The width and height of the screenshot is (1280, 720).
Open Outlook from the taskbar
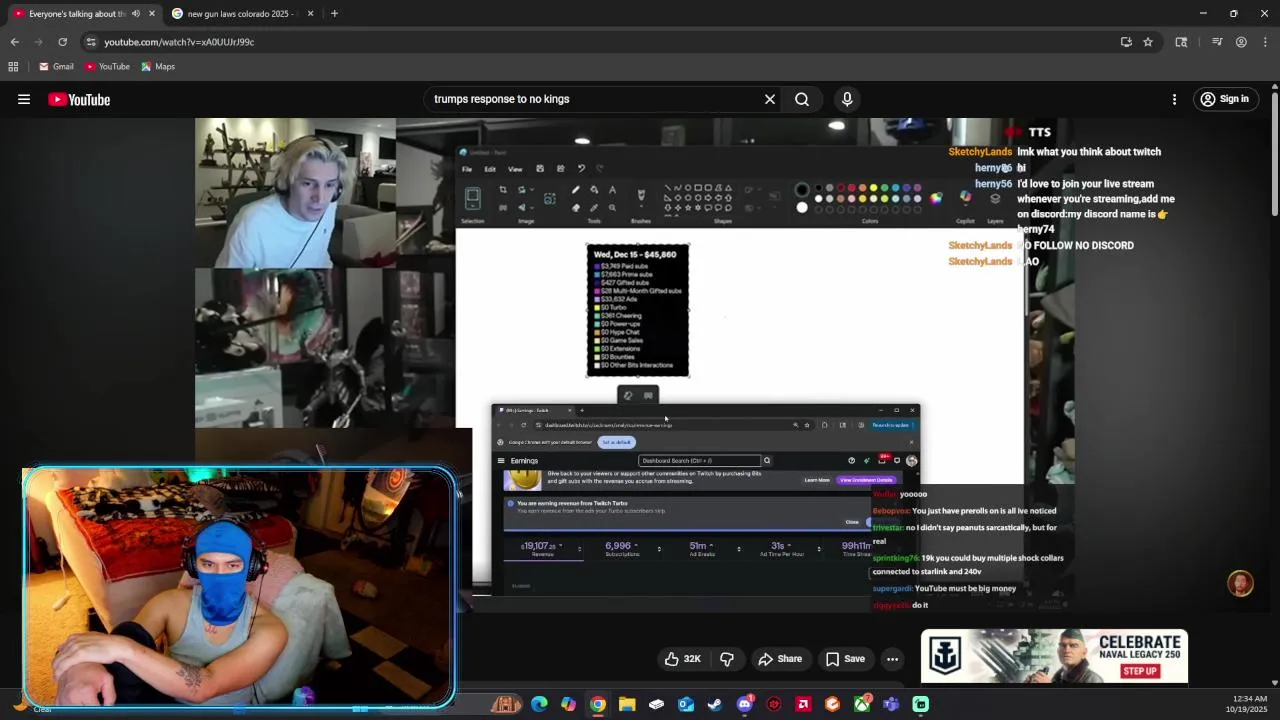686,704
